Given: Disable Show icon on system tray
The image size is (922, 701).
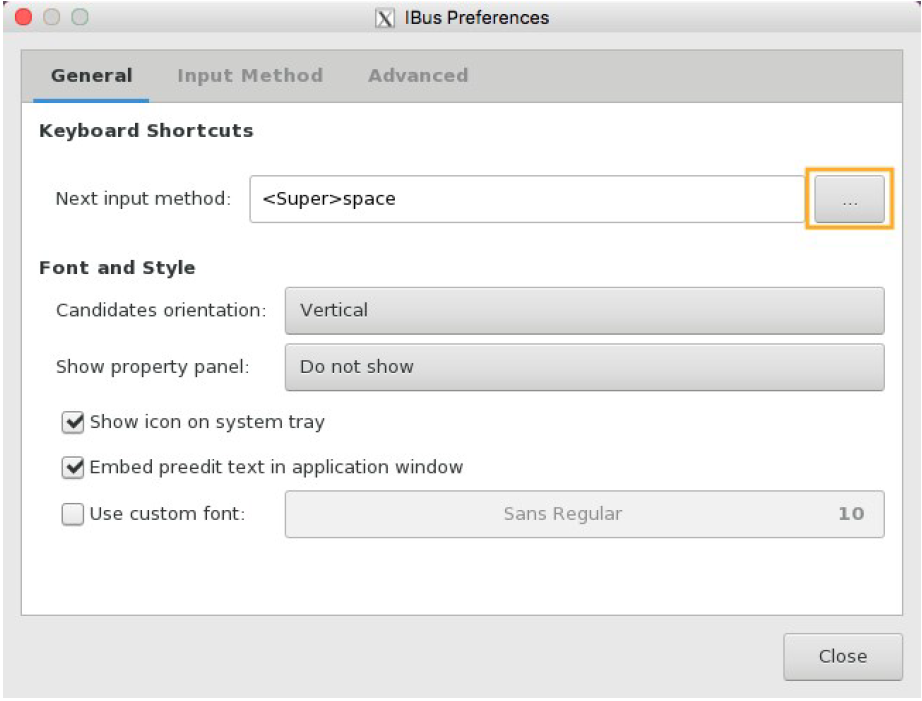Looking at the screenshot, I should click(73, 423).
